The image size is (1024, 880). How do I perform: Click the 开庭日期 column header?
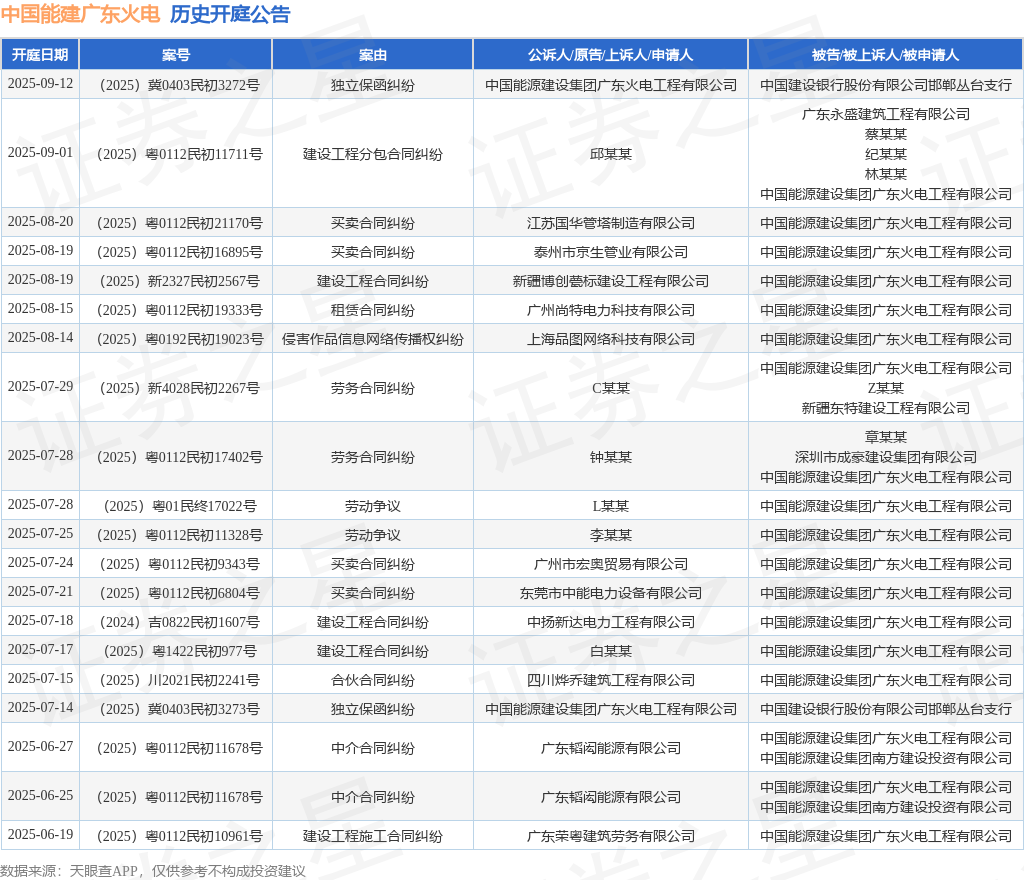[40, 55]
